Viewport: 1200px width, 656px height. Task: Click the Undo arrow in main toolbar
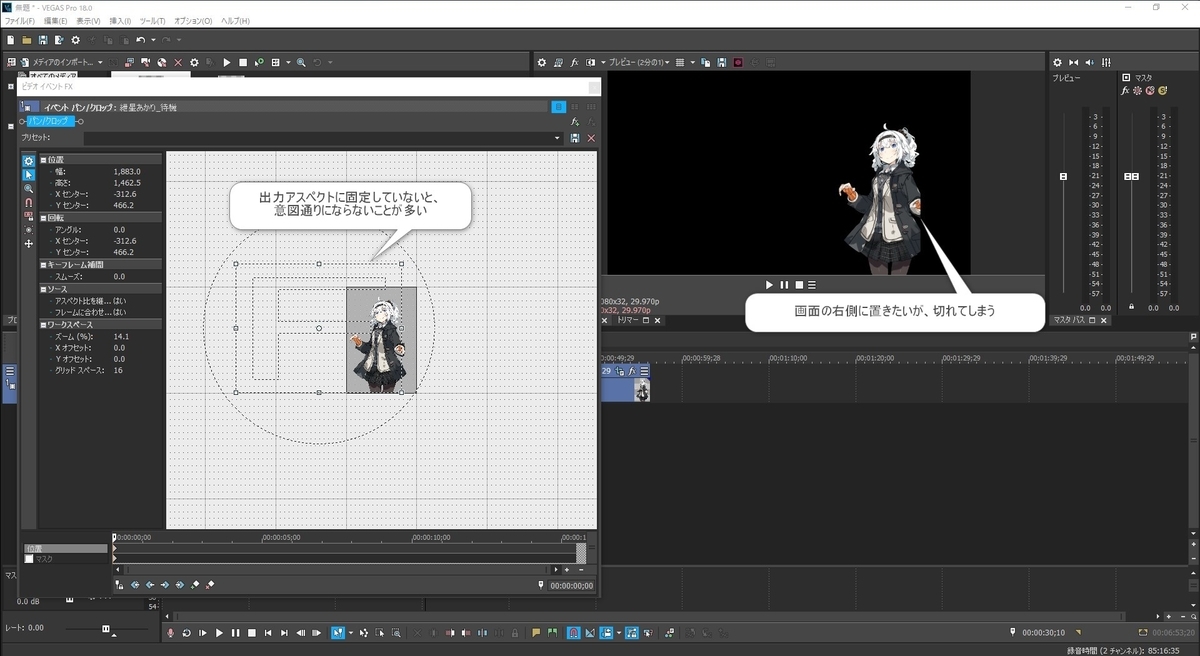[x=140, y=40]
